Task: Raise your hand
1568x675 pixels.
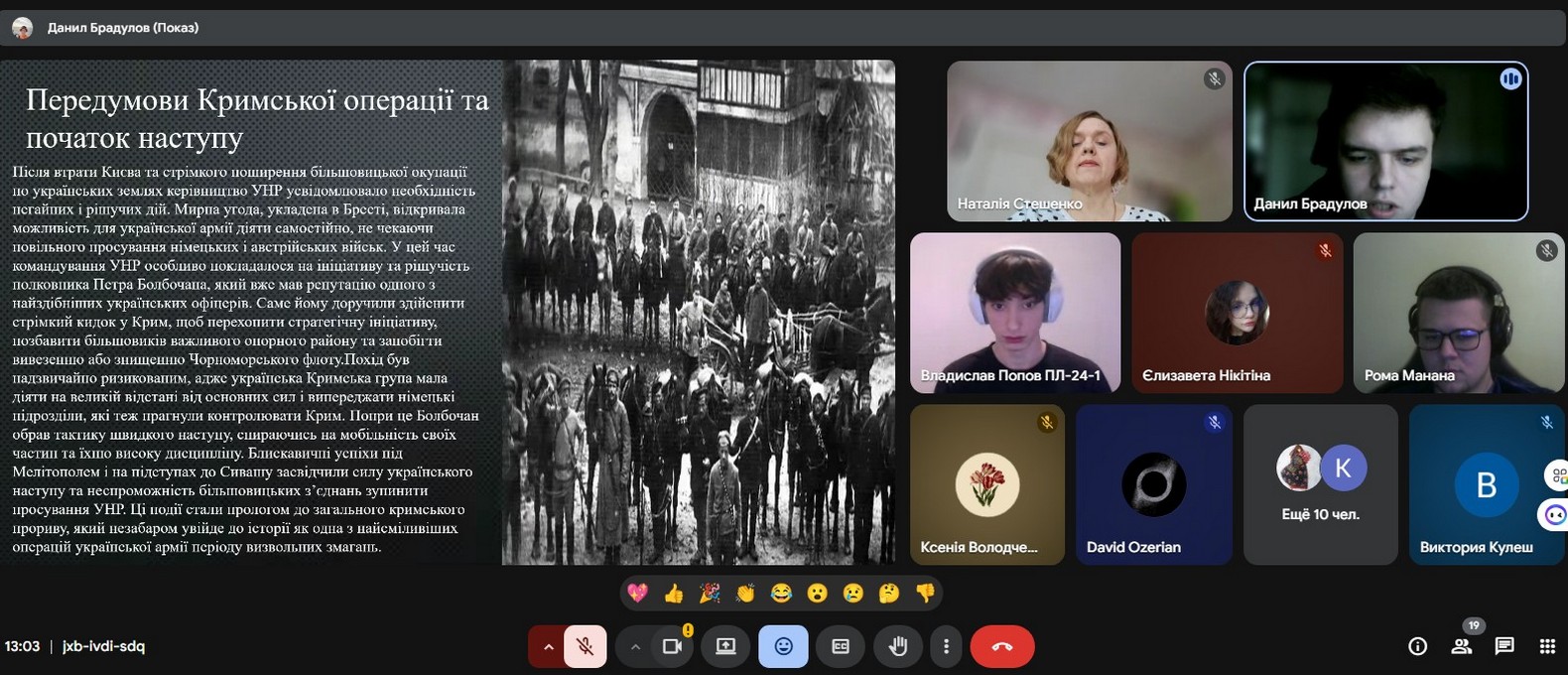Action: pyautogui.click(x=898, y=647)
